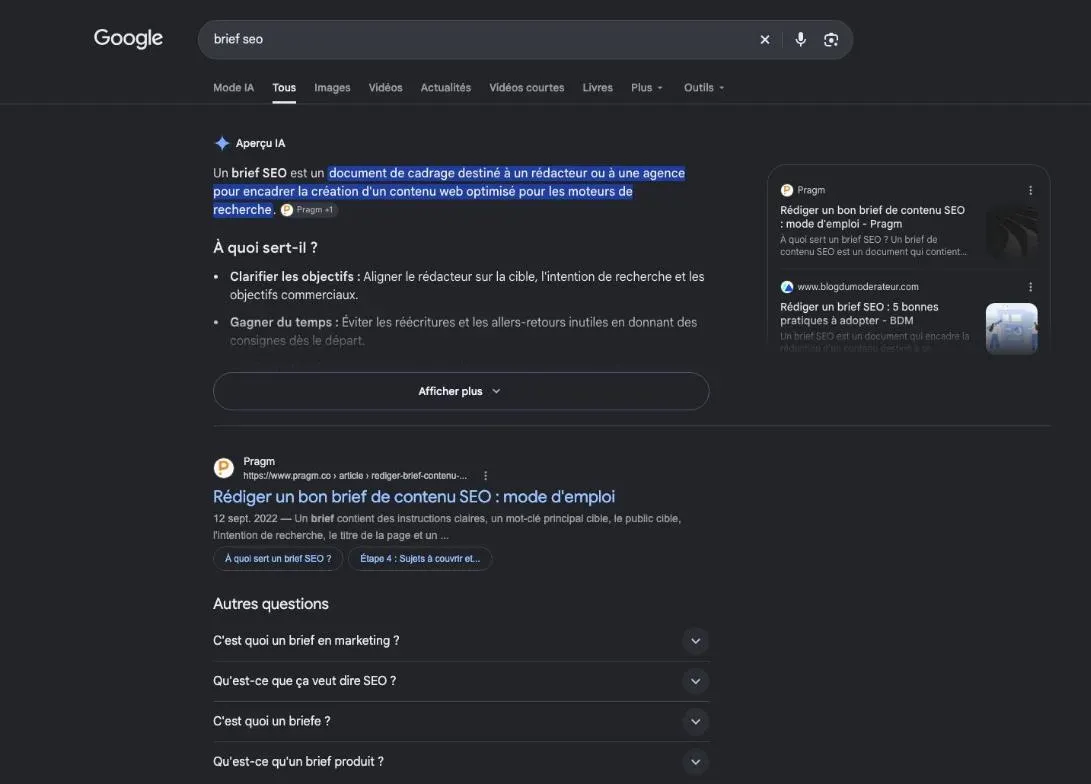The image size is (1091, 784).
Task: Click the Pragm site name above the result
Action: click(259, 461)
